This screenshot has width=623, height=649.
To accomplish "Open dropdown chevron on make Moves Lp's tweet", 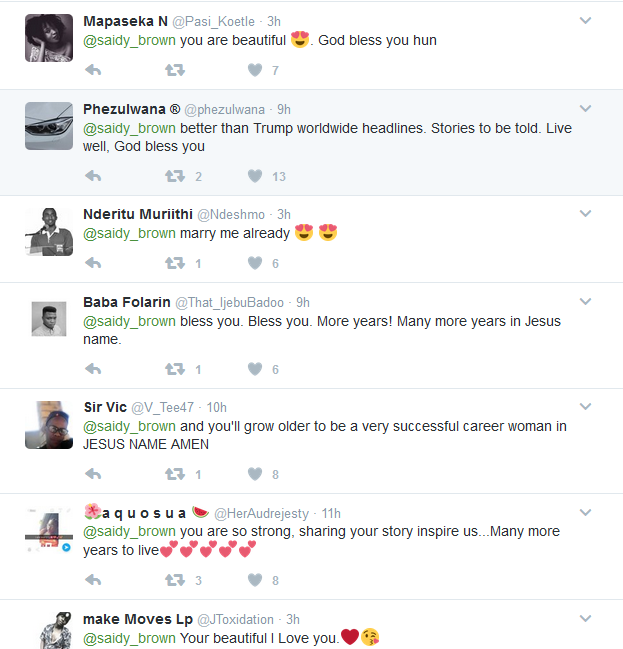I will [585, 619].
